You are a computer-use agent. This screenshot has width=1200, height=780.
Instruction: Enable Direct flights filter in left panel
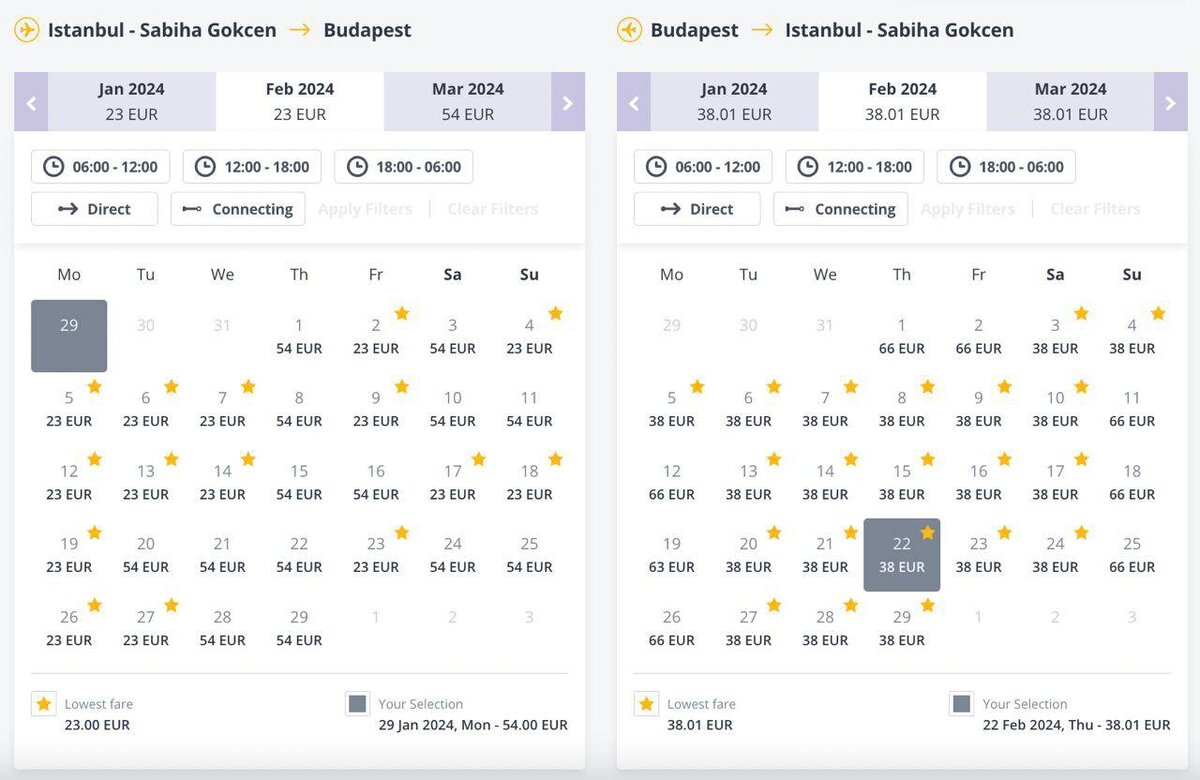pos(94,209)
